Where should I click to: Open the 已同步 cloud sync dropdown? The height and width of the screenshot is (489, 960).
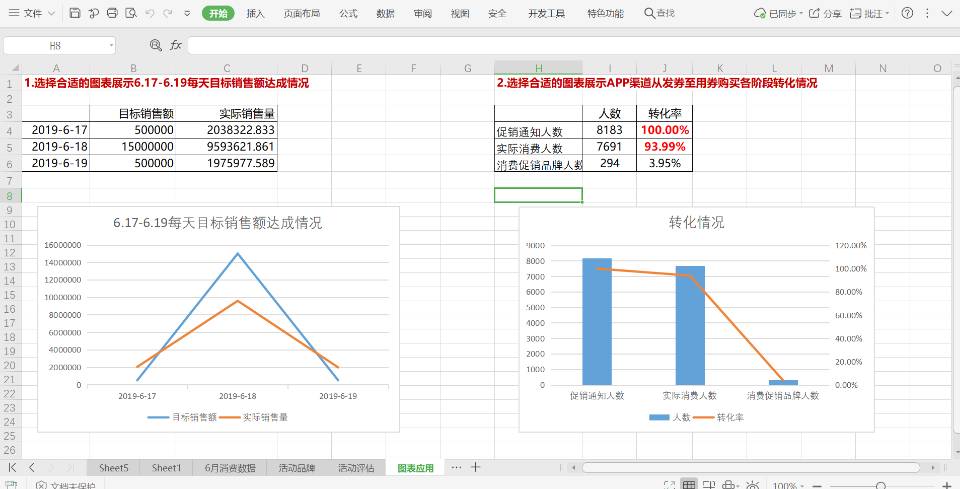778,13
